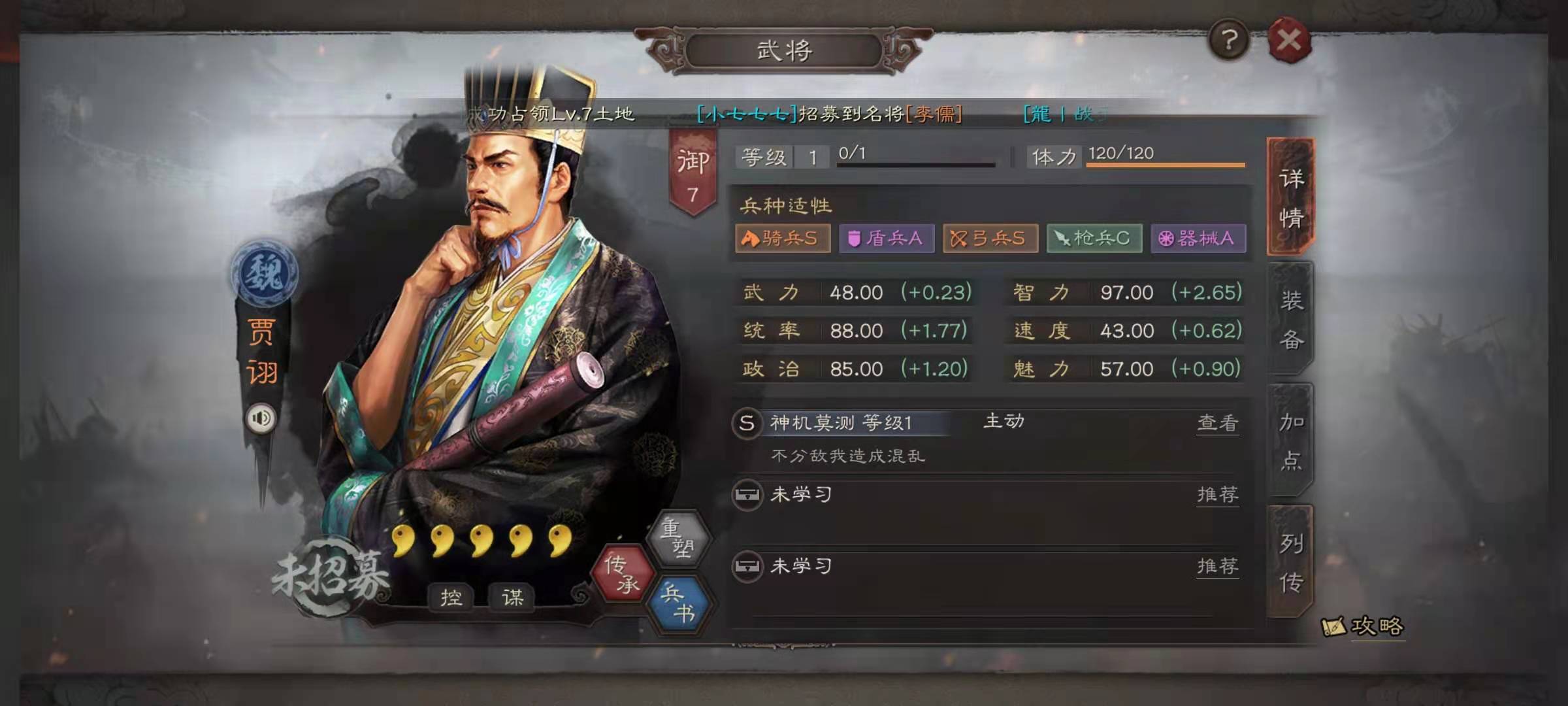Open the 攻略 guide button

(1364, 626)
